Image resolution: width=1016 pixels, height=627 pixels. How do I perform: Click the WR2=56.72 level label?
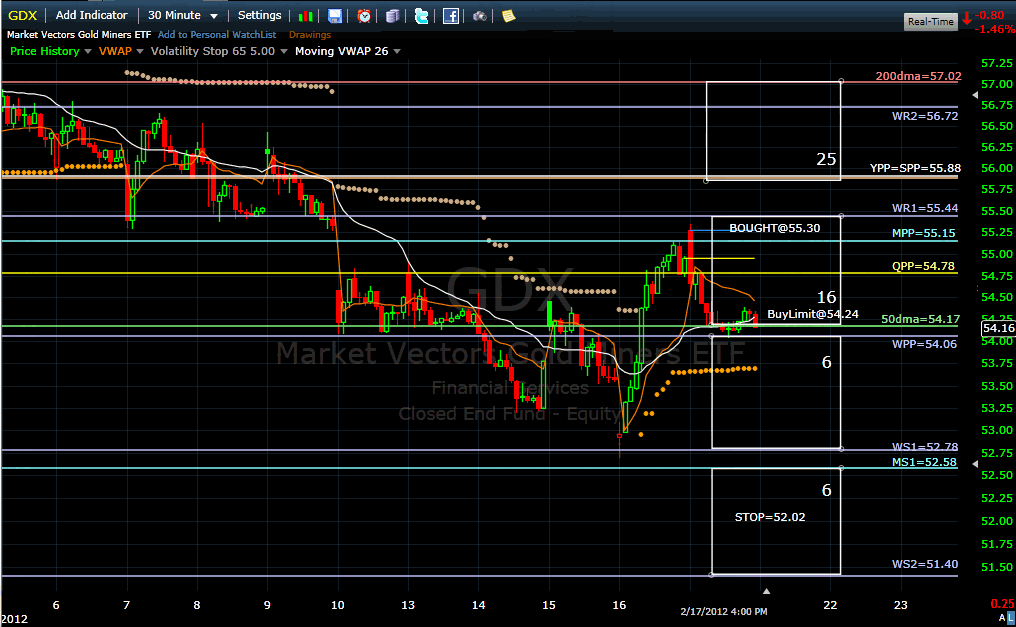tap(925, 116)
